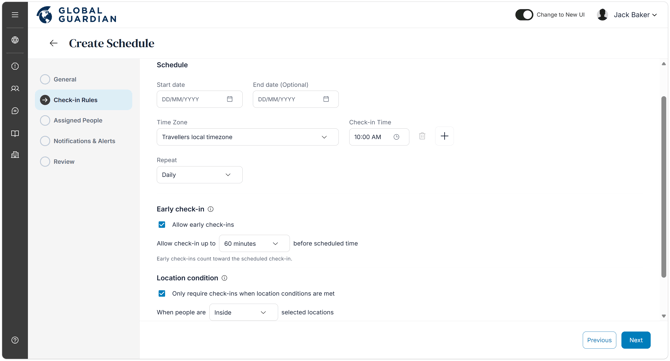
Task: Click Jack Baker's avatar icon
Action: (602, 15)
